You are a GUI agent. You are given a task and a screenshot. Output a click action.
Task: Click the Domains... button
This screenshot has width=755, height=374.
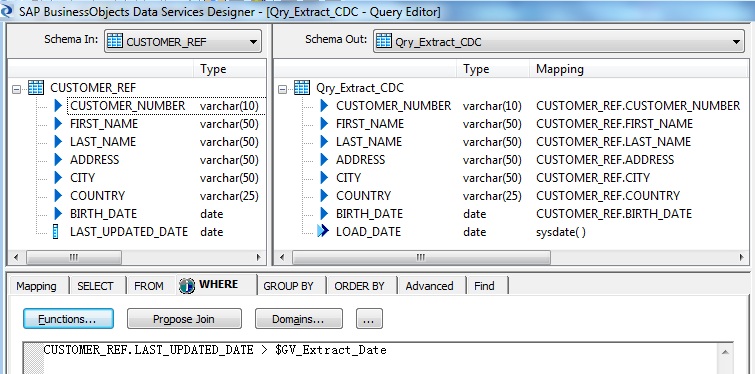pos(299,319)
